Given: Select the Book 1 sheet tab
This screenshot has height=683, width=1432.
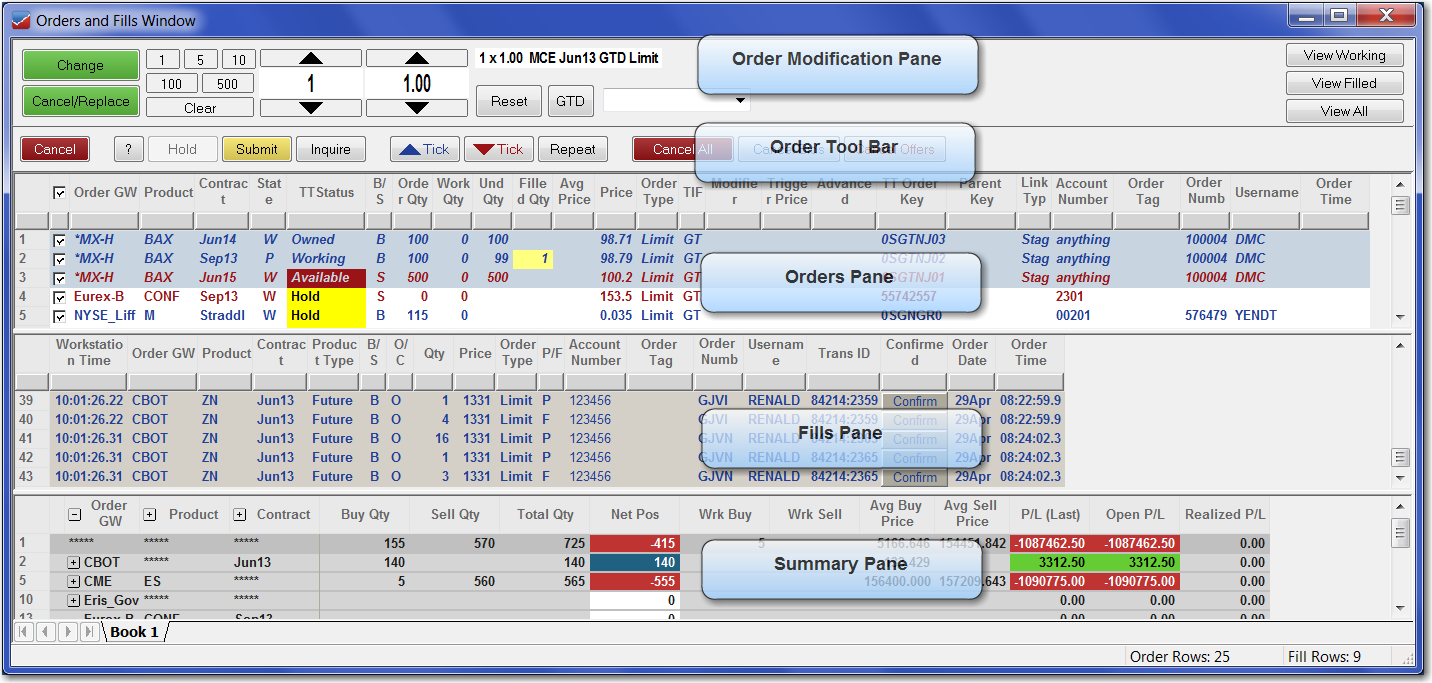Looking at the screenshot, I should (134, 632).
